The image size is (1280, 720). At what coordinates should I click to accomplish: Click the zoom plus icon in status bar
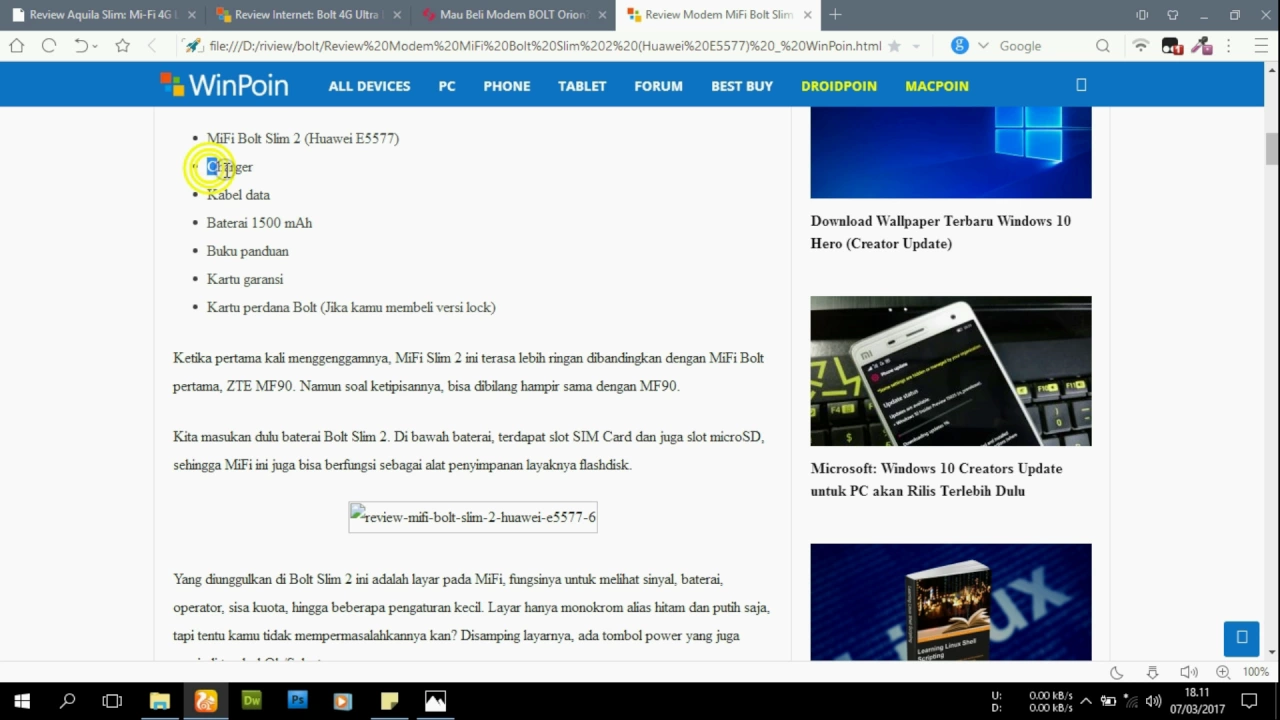1223,672
